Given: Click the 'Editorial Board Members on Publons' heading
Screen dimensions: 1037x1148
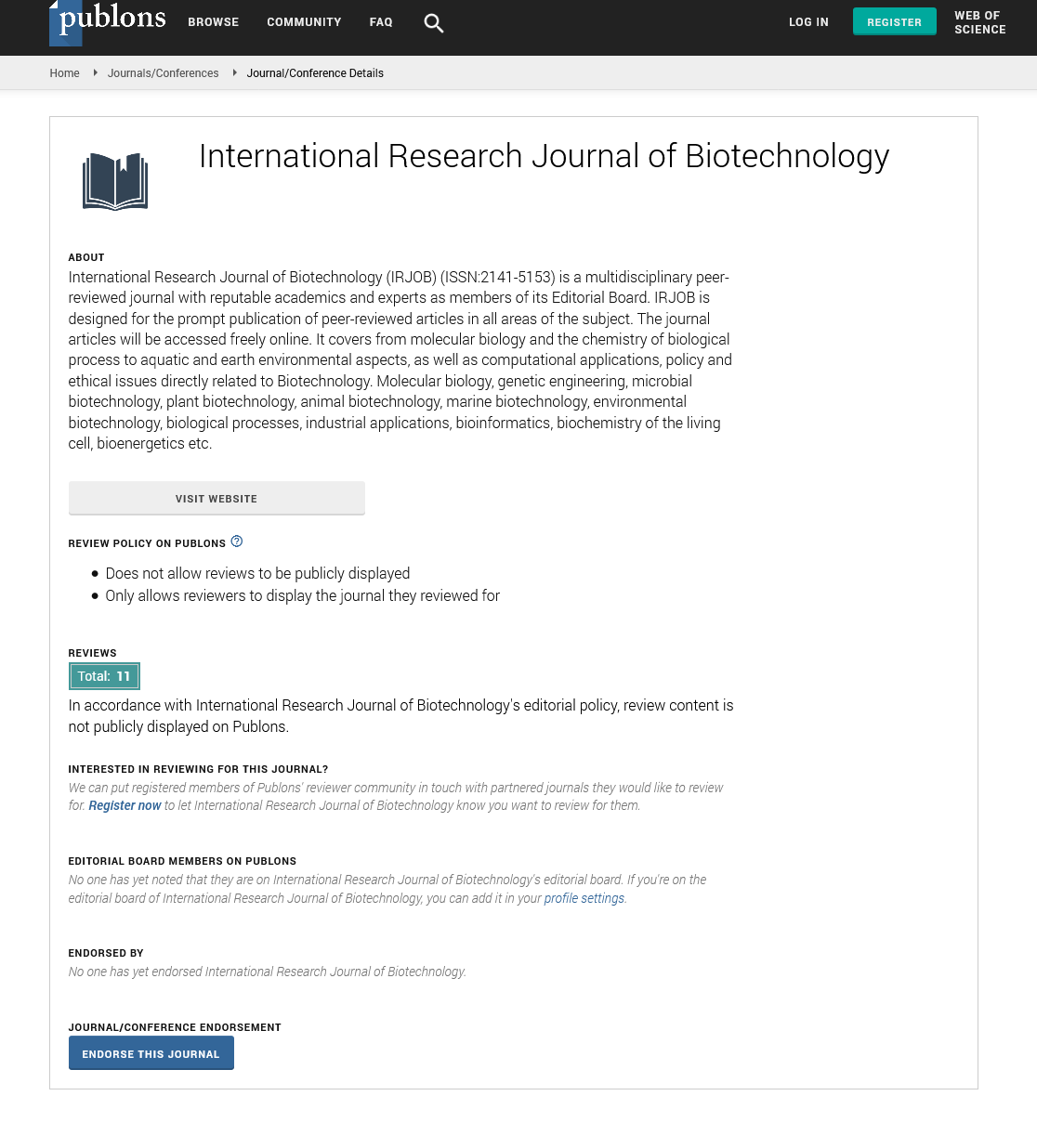Looking at the screenshot, I should (182, 861).
